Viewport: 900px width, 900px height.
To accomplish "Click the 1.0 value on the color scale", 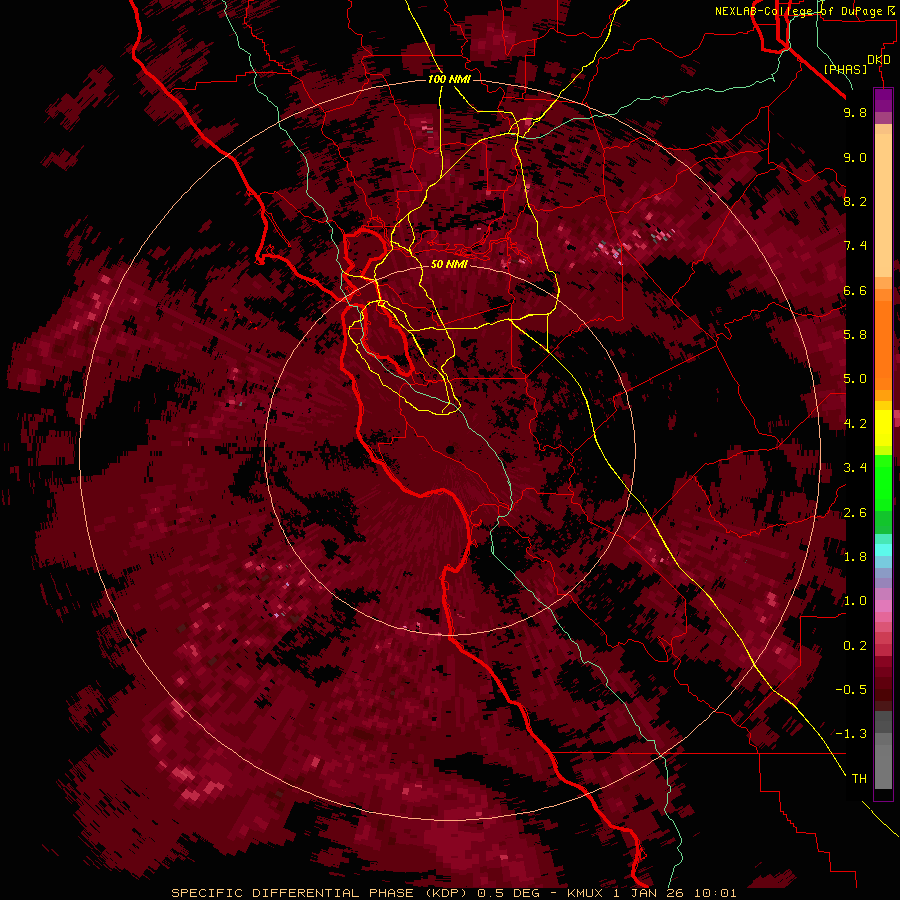I will click(855, 601).
